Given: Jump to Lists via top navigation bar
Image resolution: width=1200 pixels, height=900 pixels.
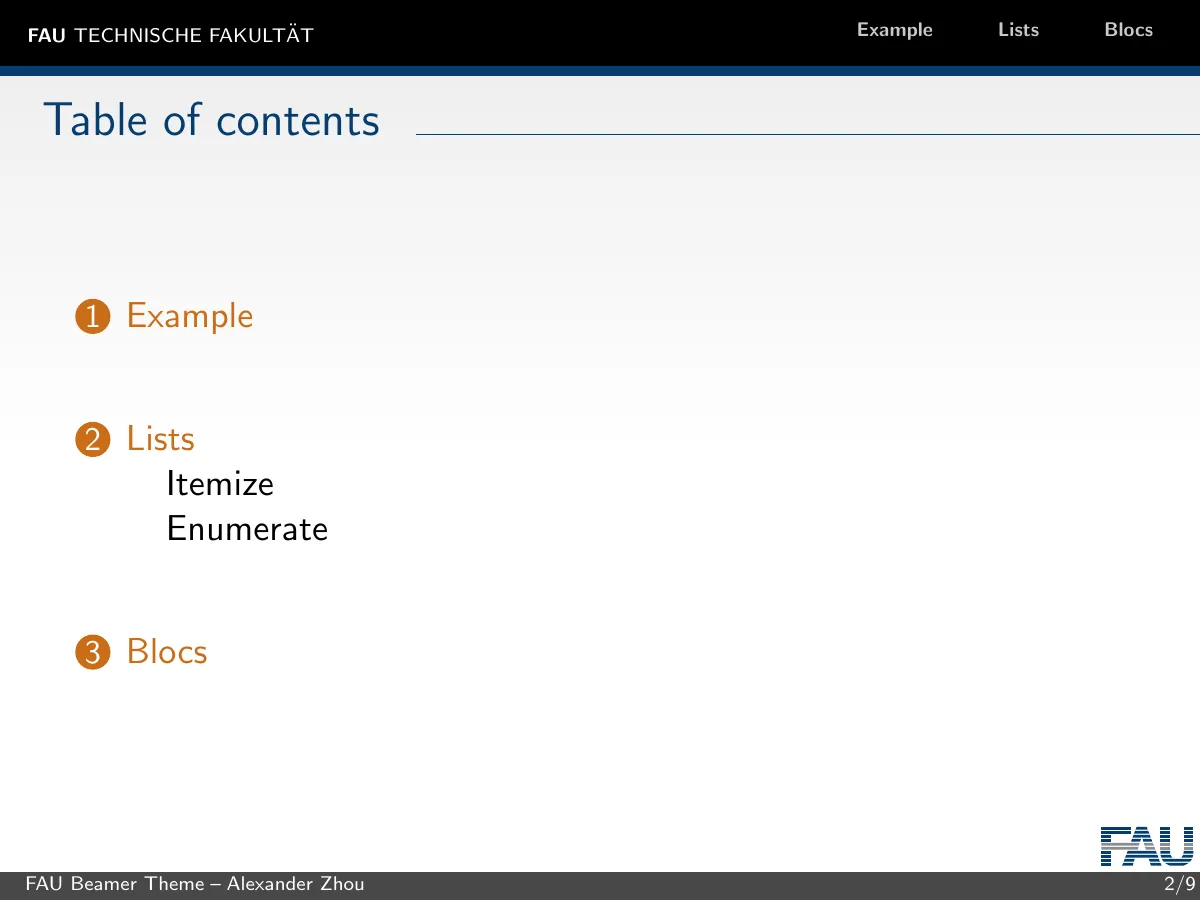Looking at the screenshot, I should [x=1018, y=30].
